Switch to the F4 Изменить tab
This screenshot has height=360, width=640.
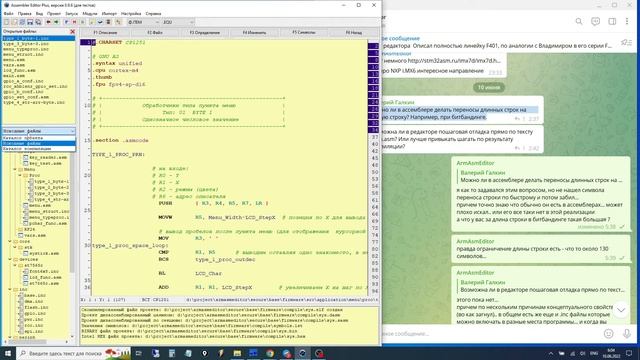pos(254,32)
